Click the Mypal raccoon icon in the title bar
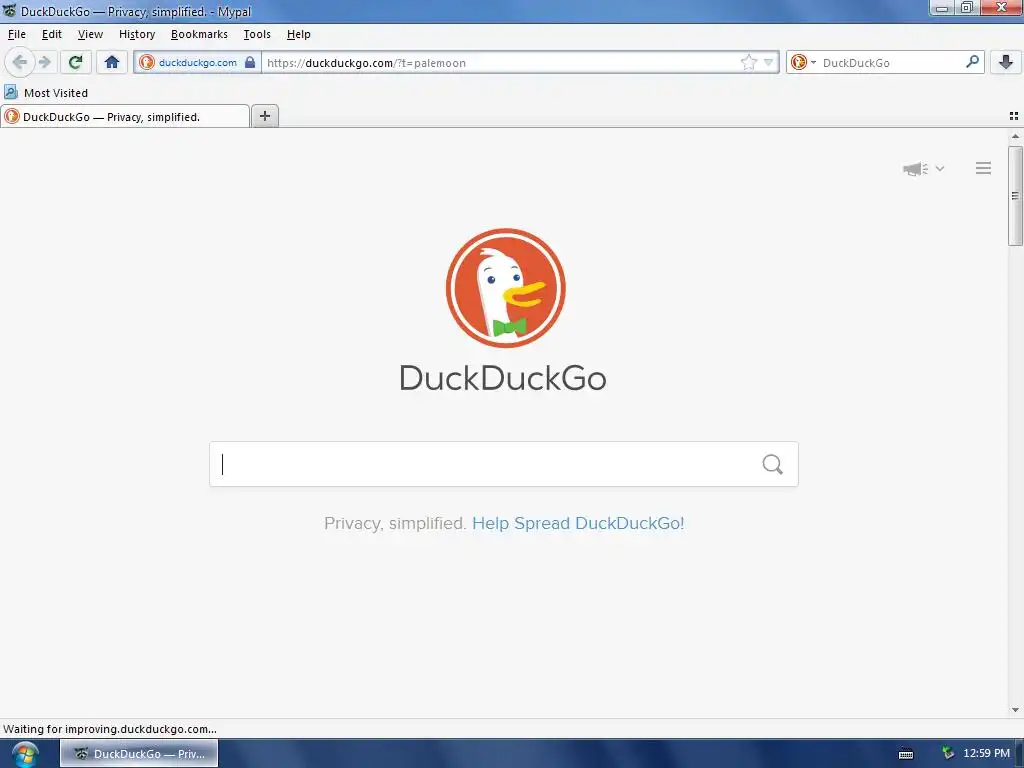The width and height of the screenshot is (1024, 768). click(x=10, y=10)
